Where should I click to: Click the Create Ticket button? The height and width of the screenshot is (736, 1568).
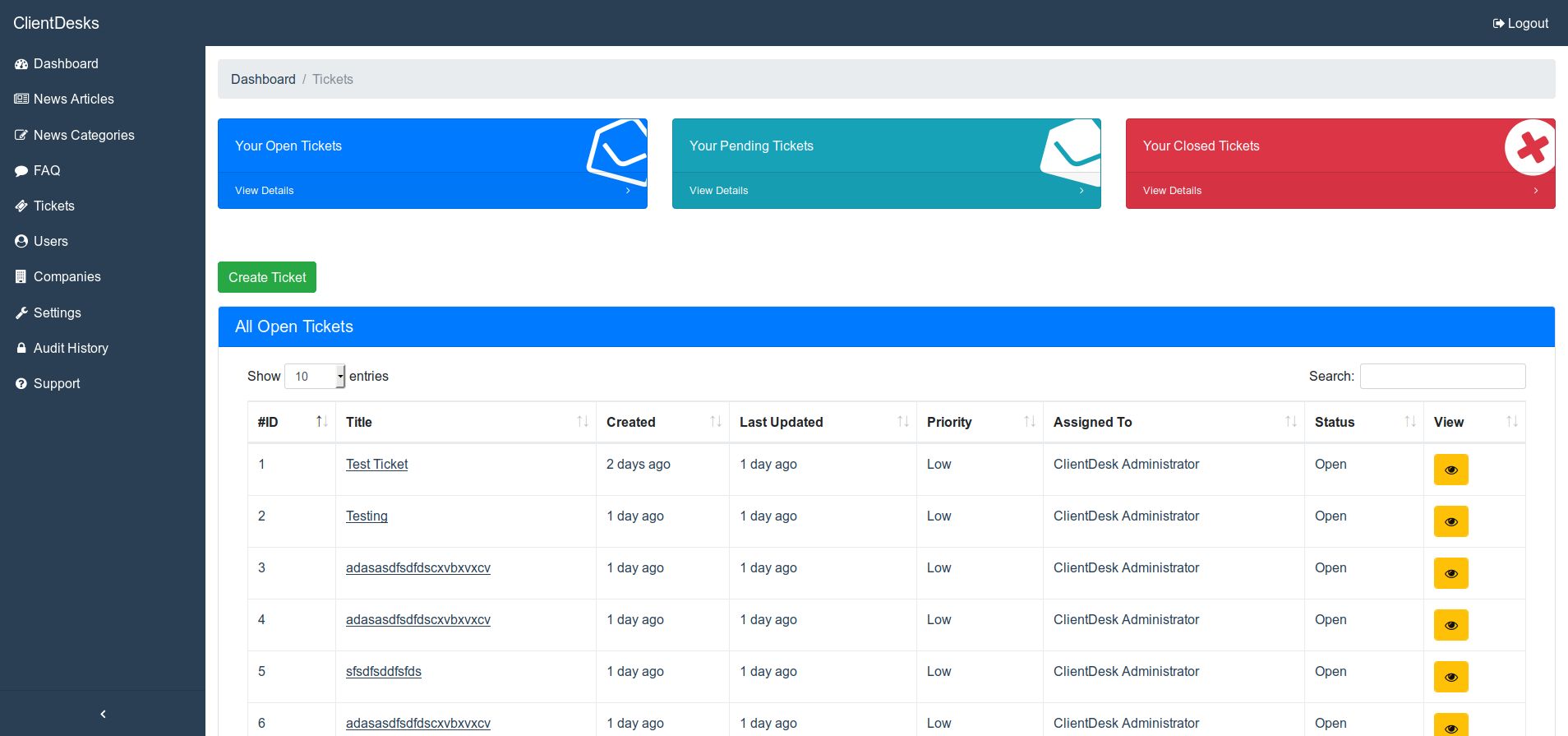click(x=267, y=277)
